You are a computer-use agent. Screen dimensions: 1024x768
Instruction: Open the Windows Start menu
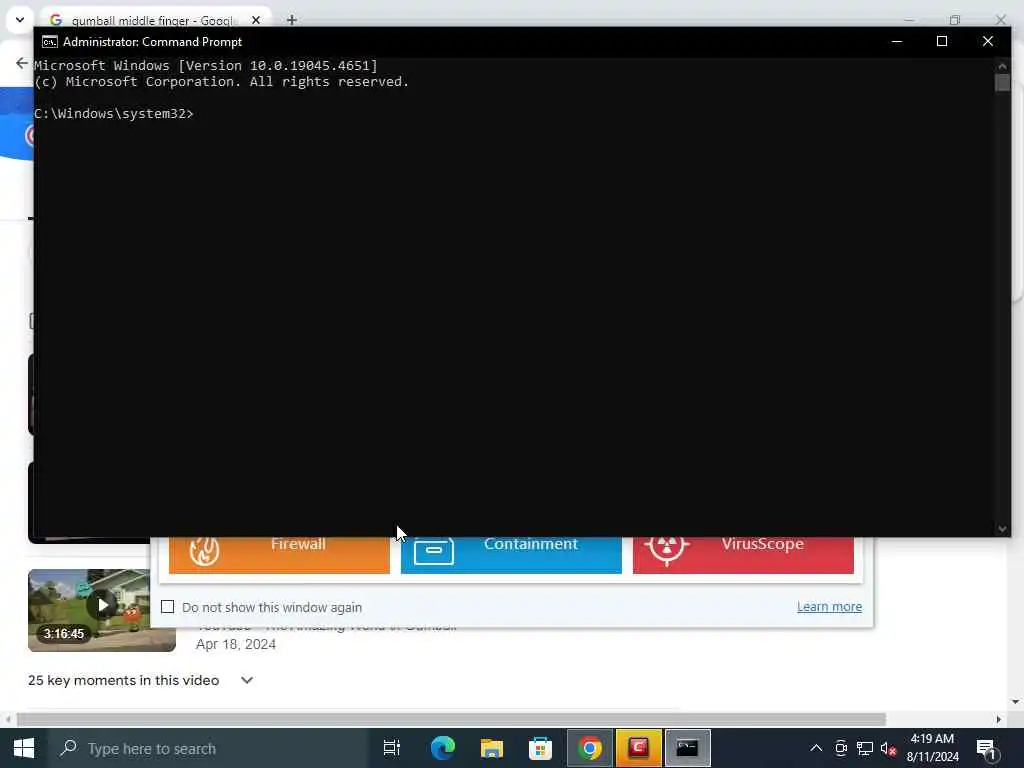[x=24, y=748]
